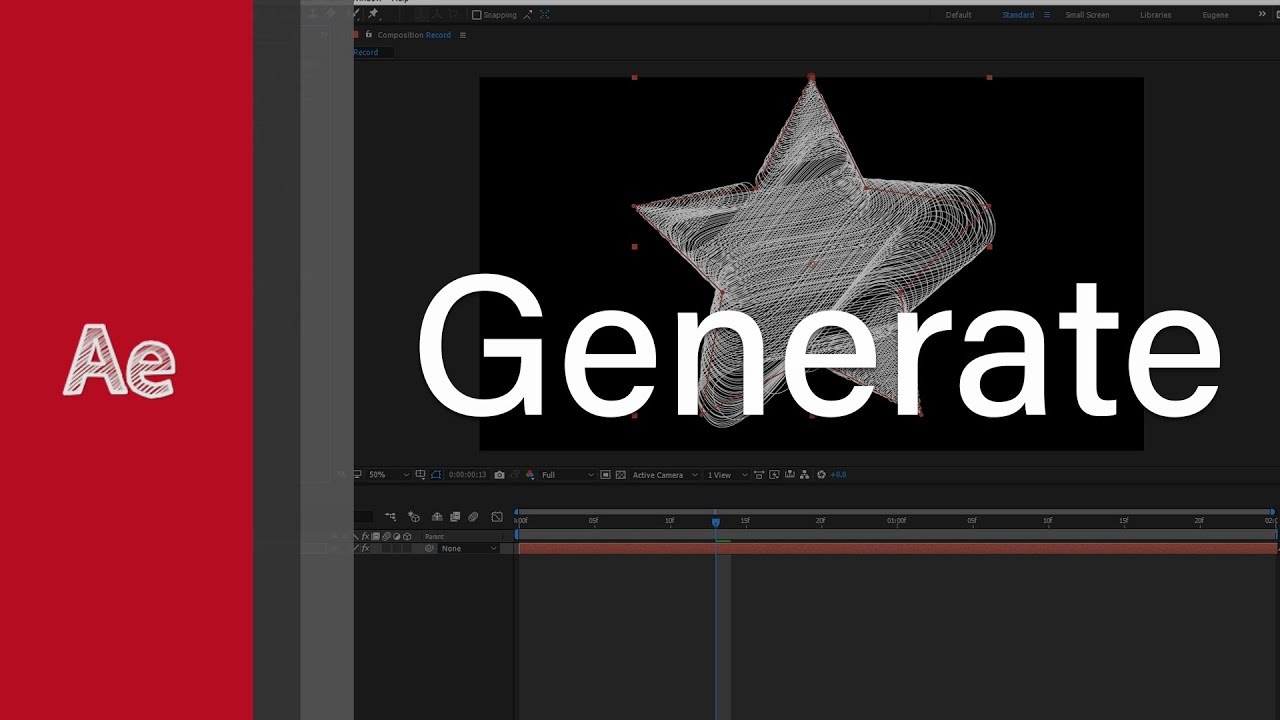The image size is (1280, 720).
Task: Switch to the Eugene workspace
Action: (x=1215, y=15)
